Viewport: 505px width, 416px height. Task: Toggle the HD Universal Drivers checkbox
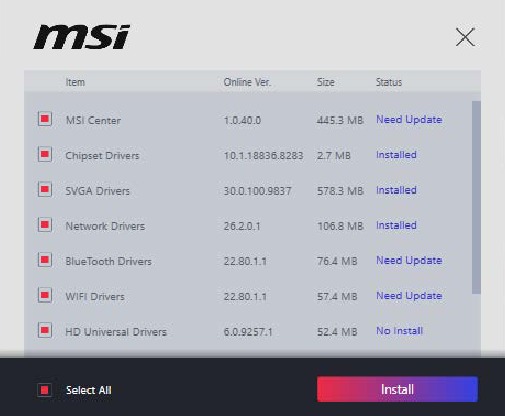[45, 331]
